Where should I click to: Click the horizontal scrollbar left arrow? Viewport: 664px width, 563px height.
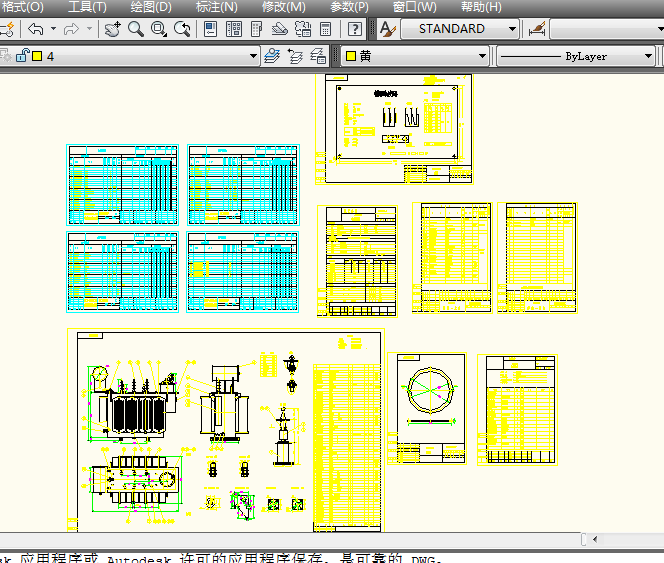(x=595, y=539)
